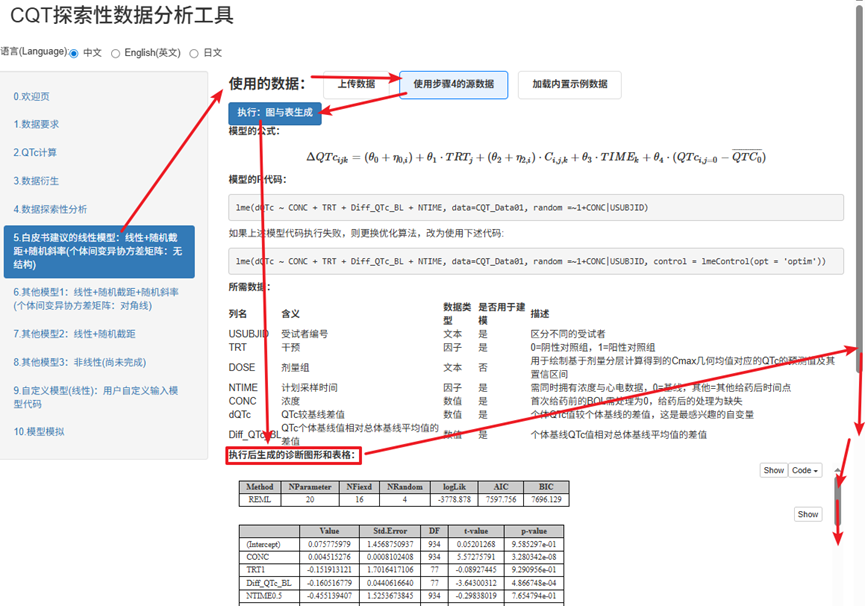Run 执行：图与表生成 button
865x606 pixels.
pyautogui.click(x=274, y=113)
